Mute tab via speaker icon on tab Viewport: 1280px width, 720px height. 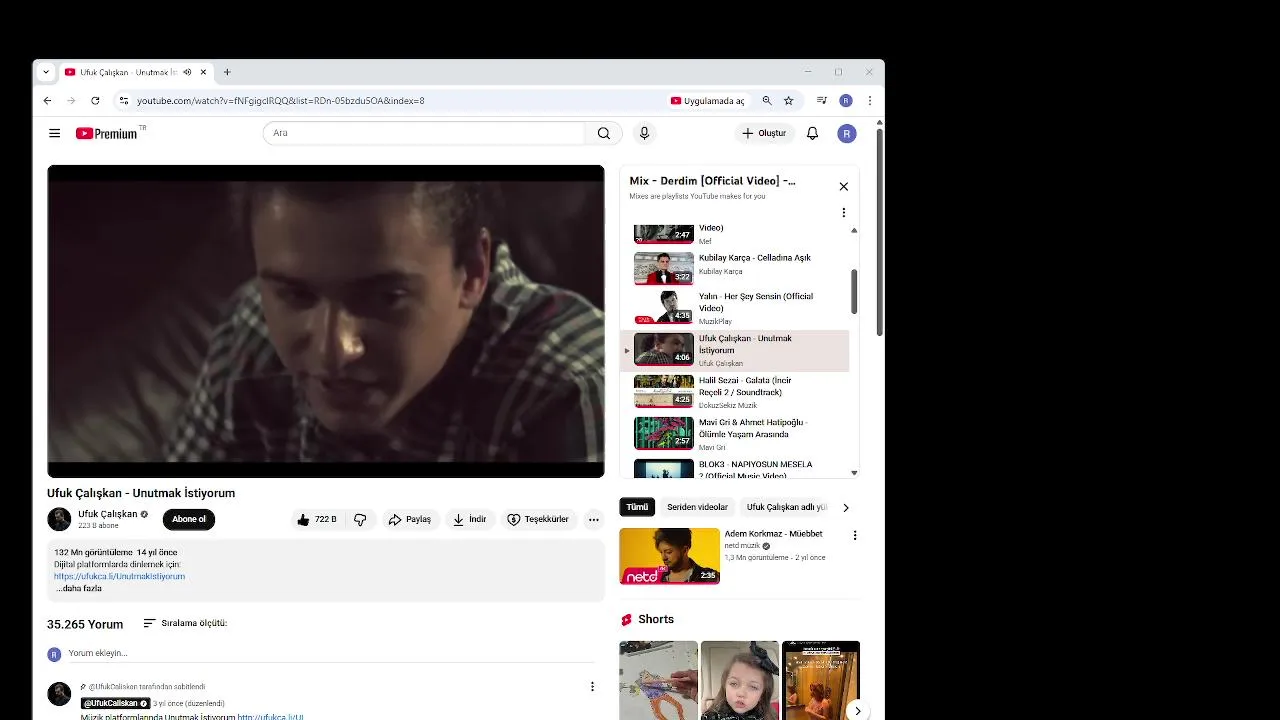[187, 72]
